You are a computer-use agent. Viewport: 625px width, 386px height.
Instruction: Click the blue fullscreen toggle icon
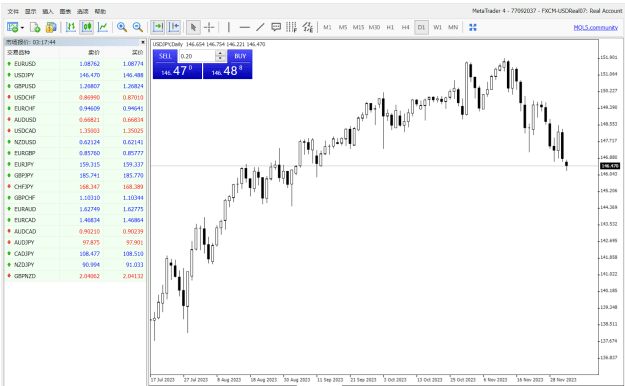pyautogui.click(x=473, y=27)
